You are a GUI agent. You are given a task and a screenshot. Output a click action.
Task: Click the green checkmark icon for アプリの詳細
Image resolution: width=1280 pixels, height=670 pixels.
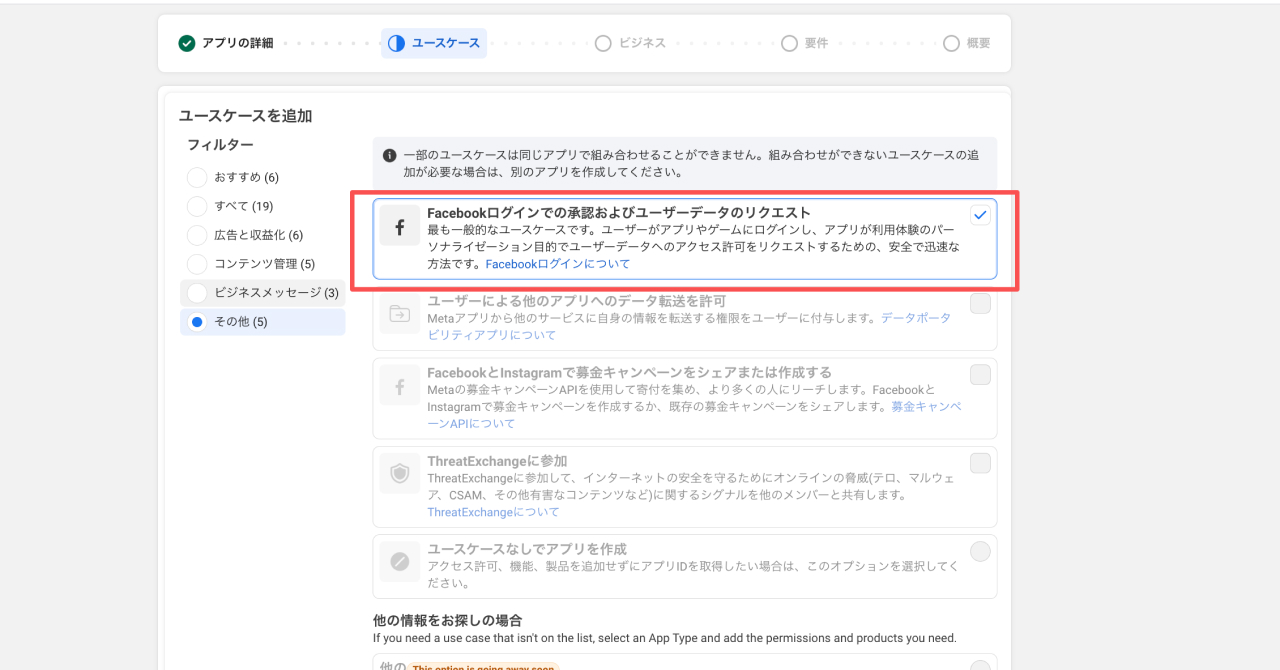click(187, 43)
